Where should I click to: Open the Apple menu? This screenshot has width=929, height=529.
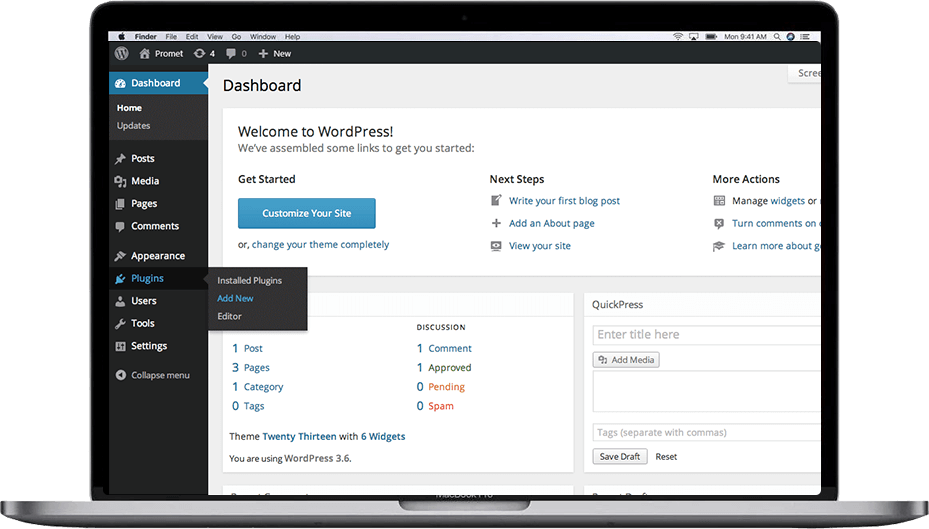(121, 36)
